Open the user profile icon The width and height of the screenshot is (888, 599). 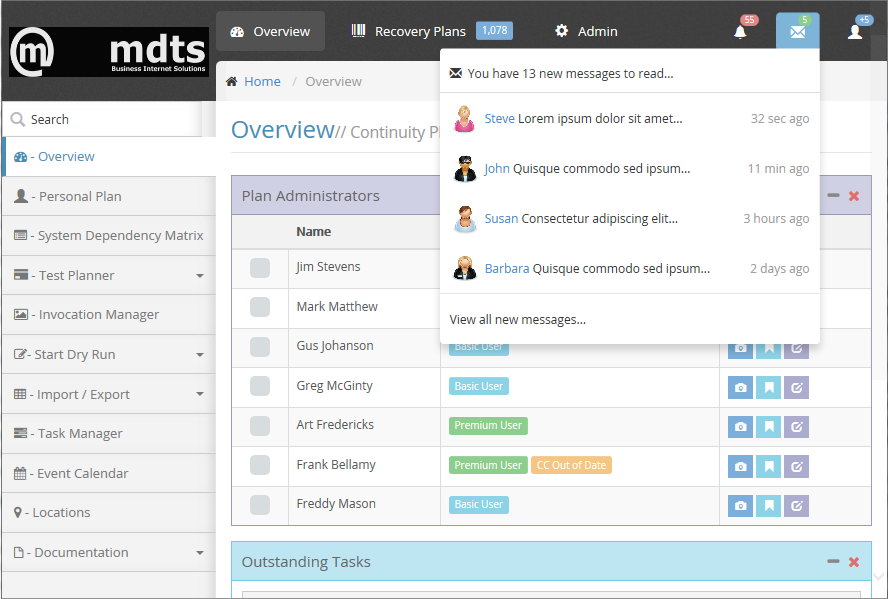[x=855, y=32]
